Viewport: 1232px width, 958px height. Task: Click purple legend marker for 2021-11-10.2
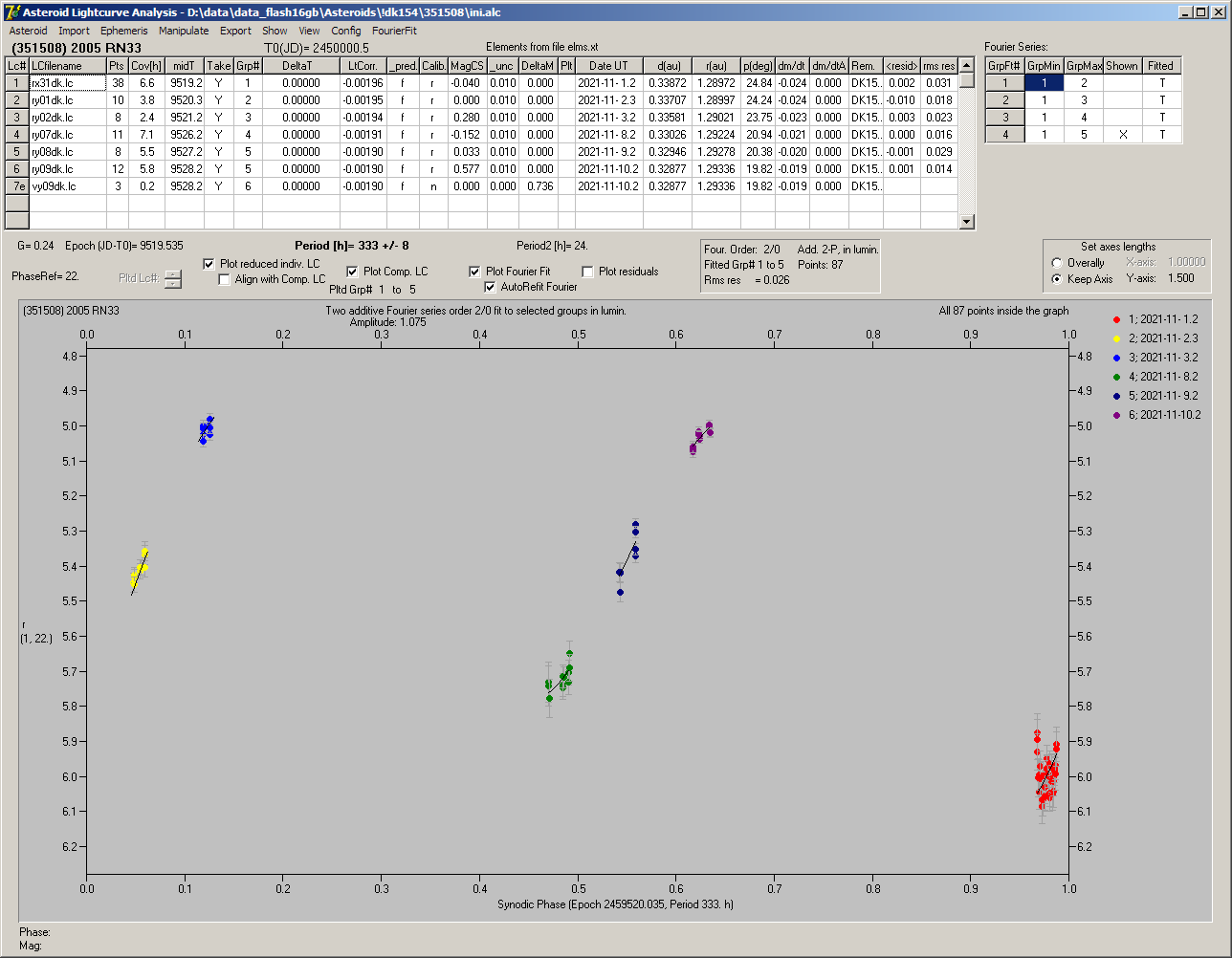tap(1118, 415)
